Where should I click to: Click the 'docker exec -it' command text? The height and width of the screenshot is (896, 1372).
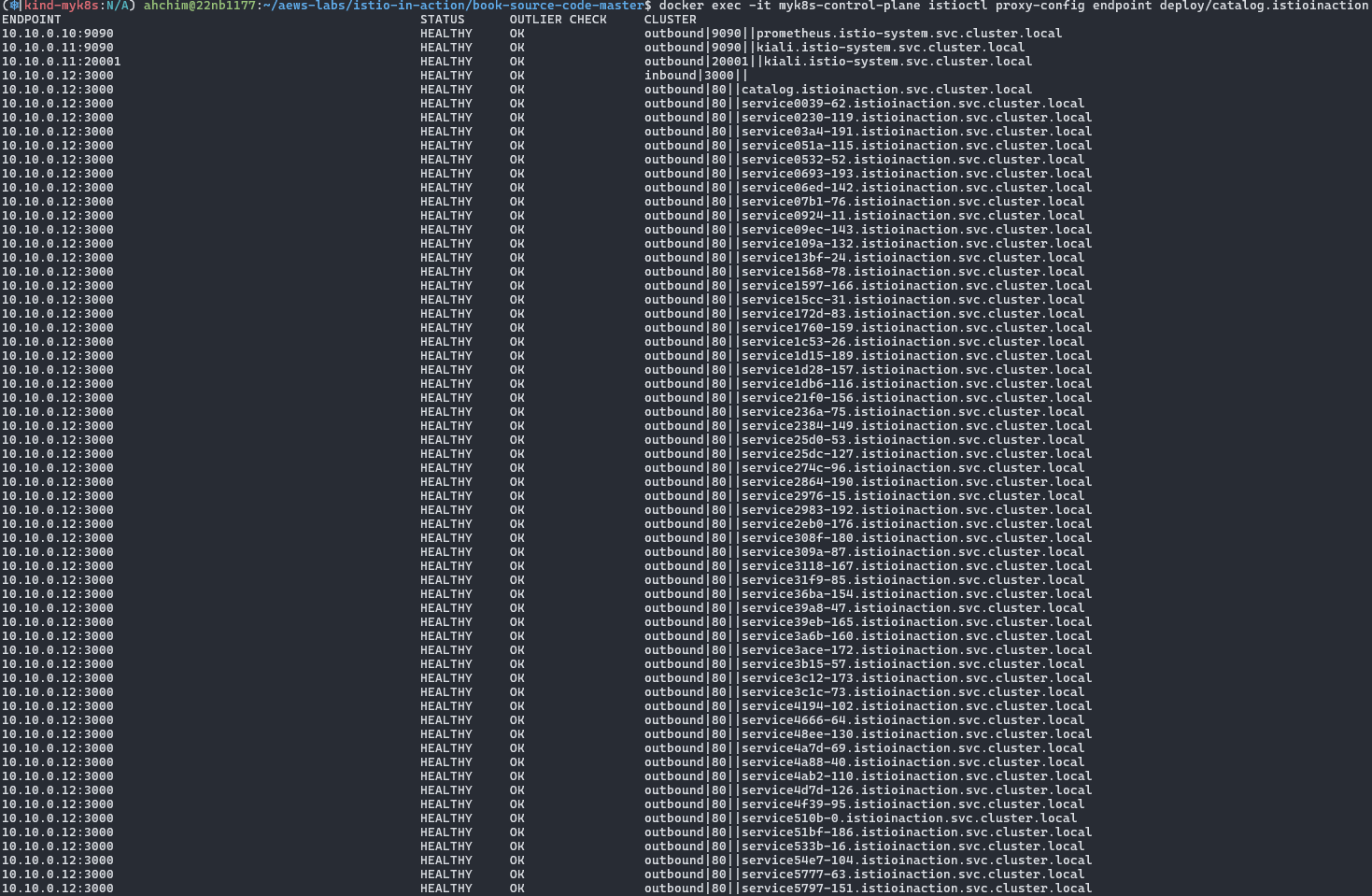click(714, 6)
